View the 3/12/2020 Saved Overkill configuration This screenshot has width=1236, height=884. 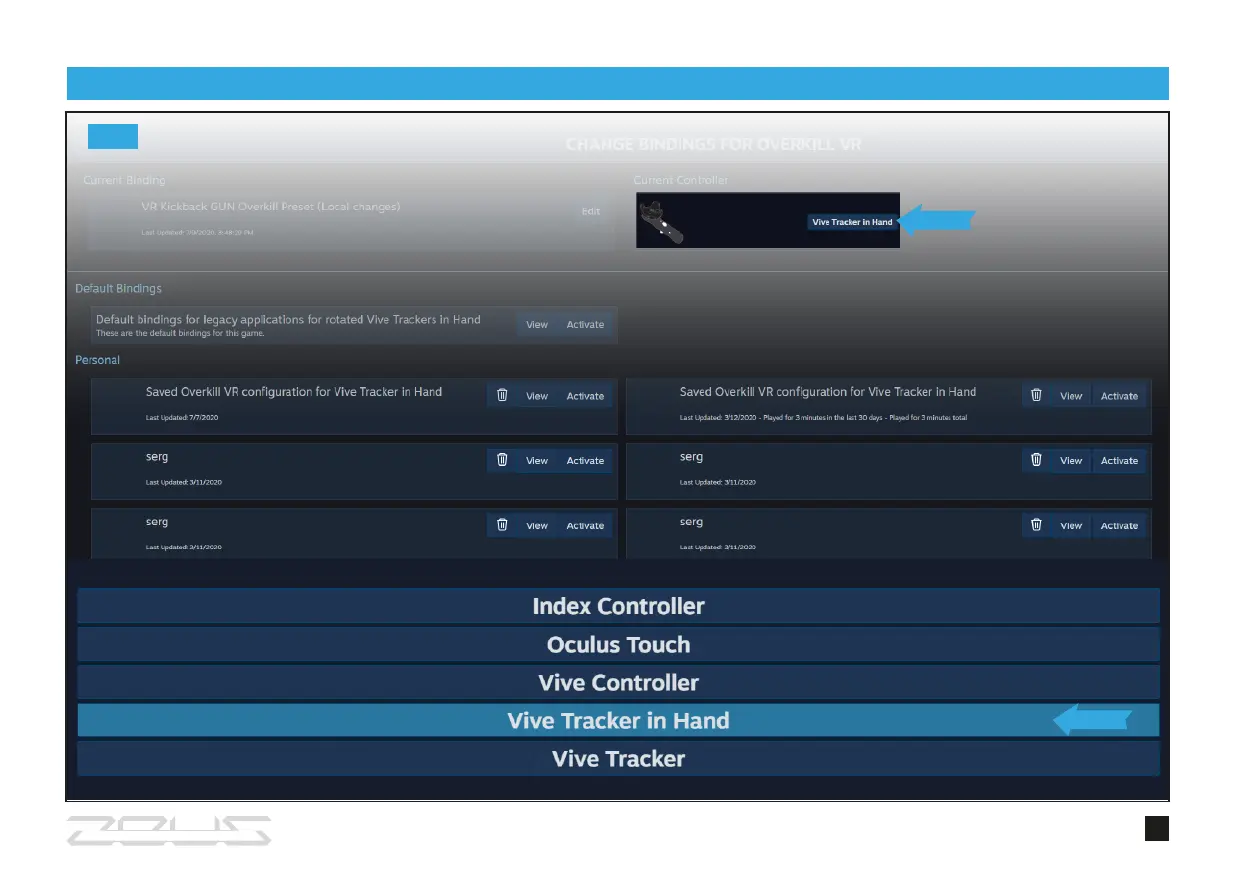pyautogui.click(x=1071, y=396)
